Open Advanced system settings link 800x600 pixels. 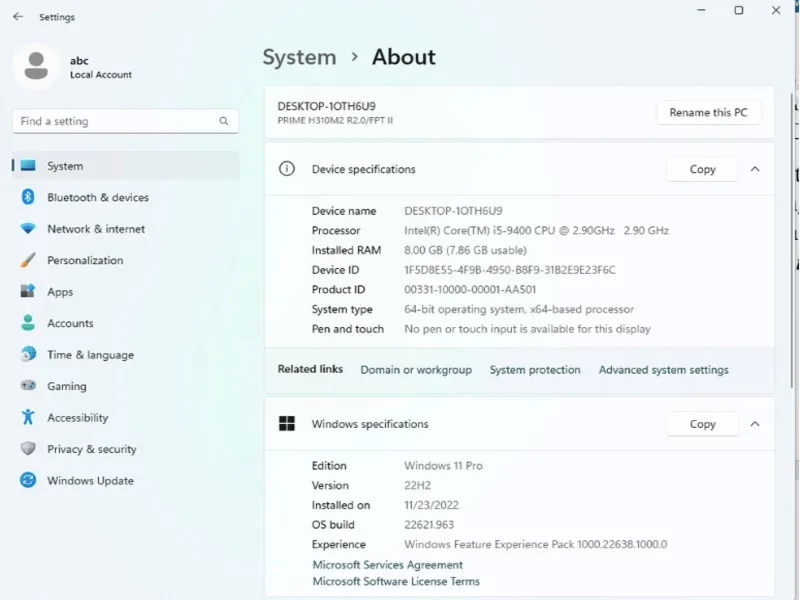663,369
